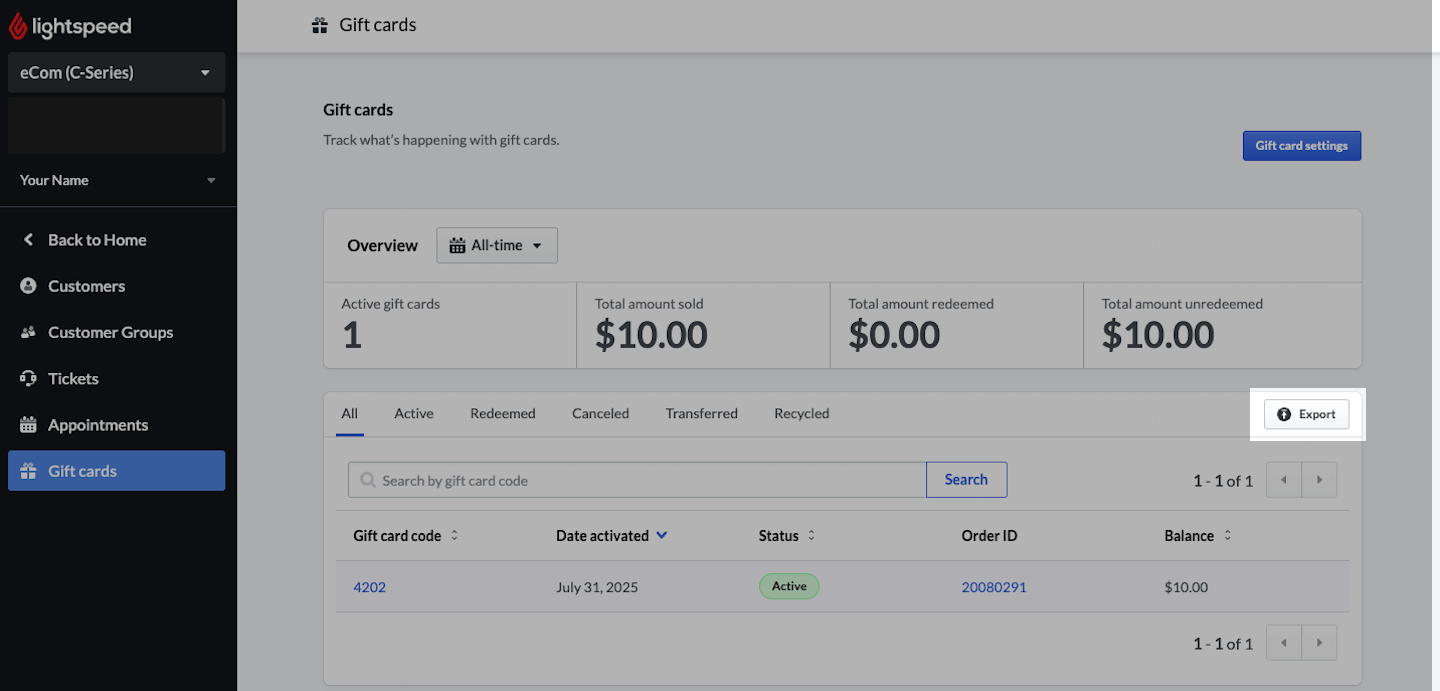Open the Transferred tab
Screen dimensions: 1440x691
click(x=701, y=413)
